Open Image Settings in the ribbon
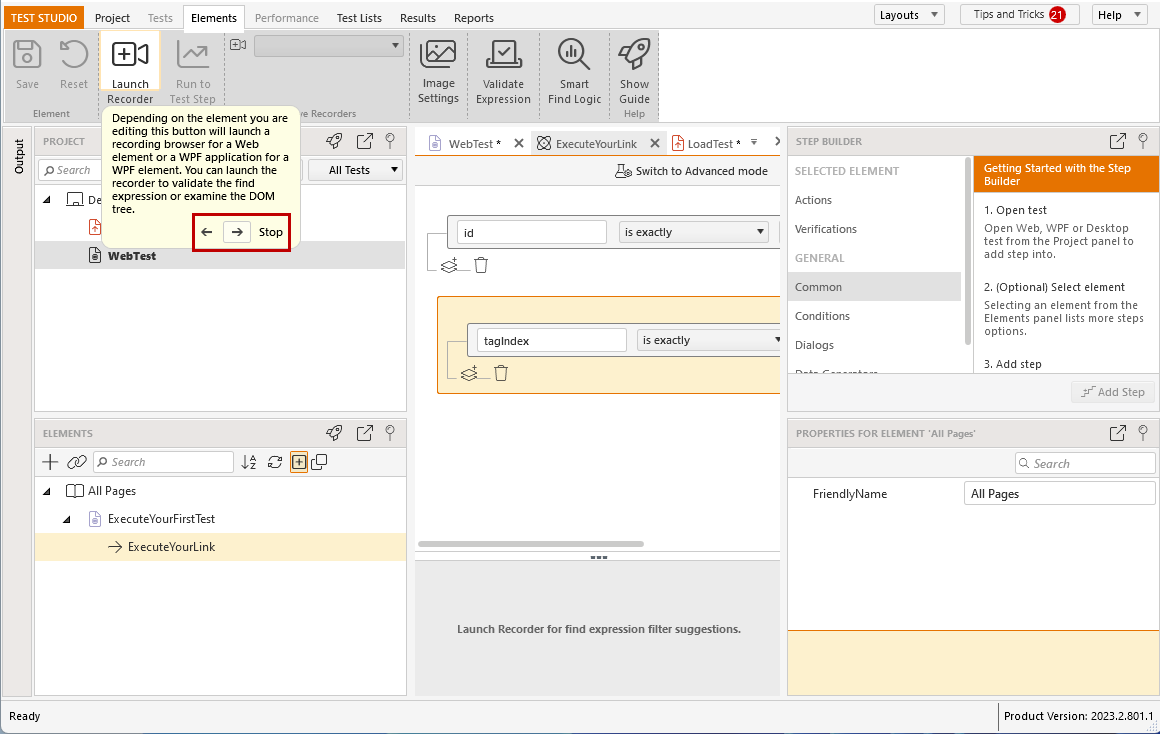Image resolution: width=1160 pixels, height=734 pixels. coord(439,71)
